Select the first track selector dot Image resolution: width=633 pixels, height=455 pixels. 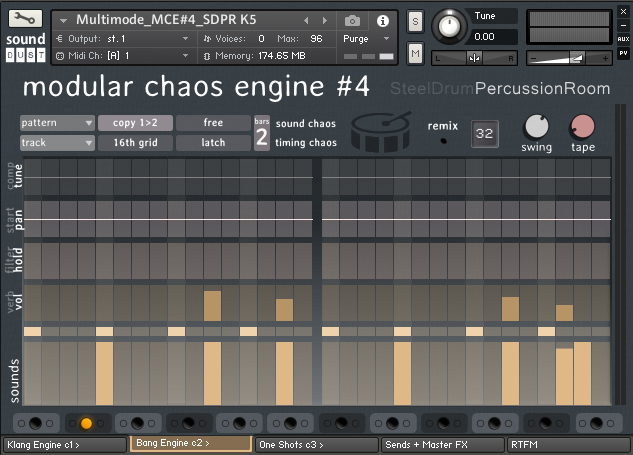pyautogui.click(x=36, y=423)
